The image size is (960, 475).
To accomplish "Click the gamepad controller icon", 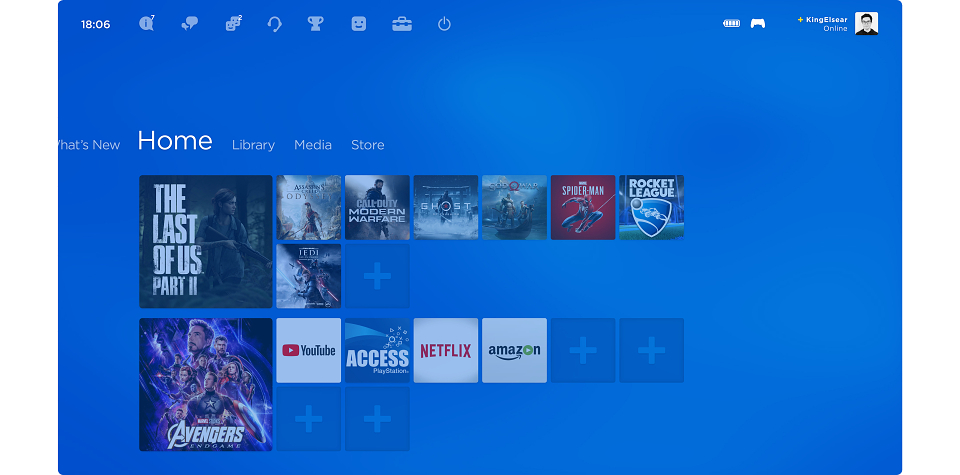I will click(758, 24).
